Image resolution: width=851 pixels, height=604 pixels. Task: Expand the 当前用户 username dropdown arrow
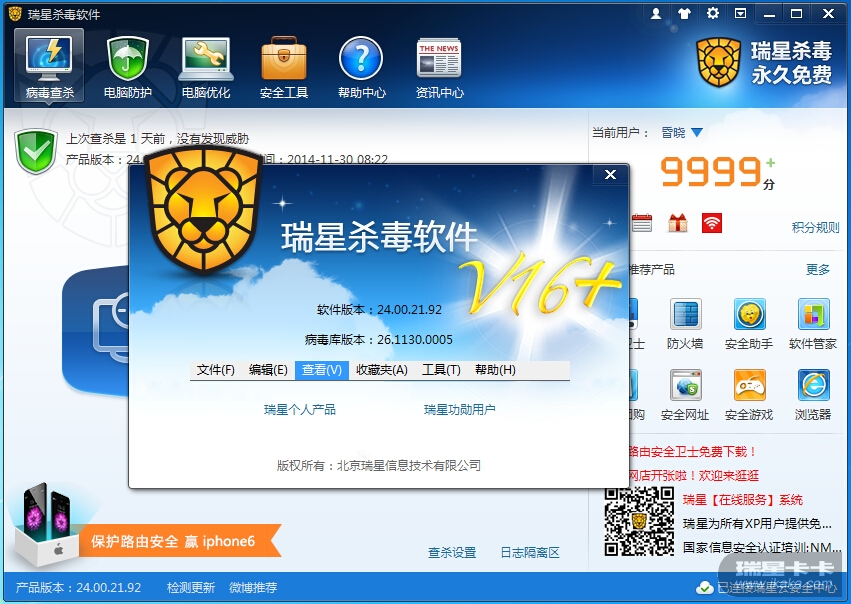point(697,132)
